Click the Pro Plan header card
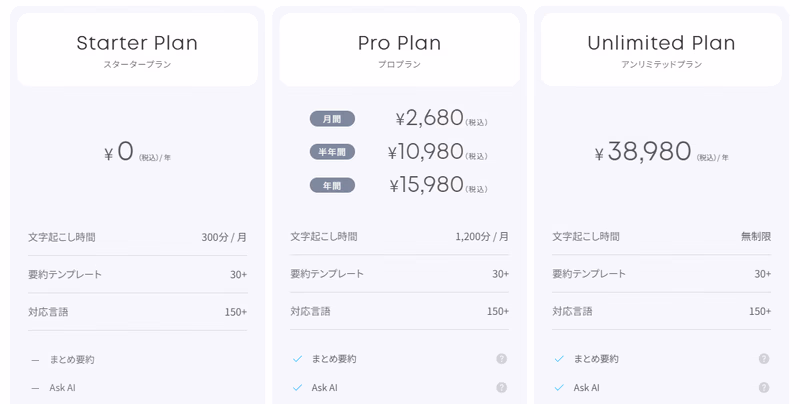 (x=399, y=49)
